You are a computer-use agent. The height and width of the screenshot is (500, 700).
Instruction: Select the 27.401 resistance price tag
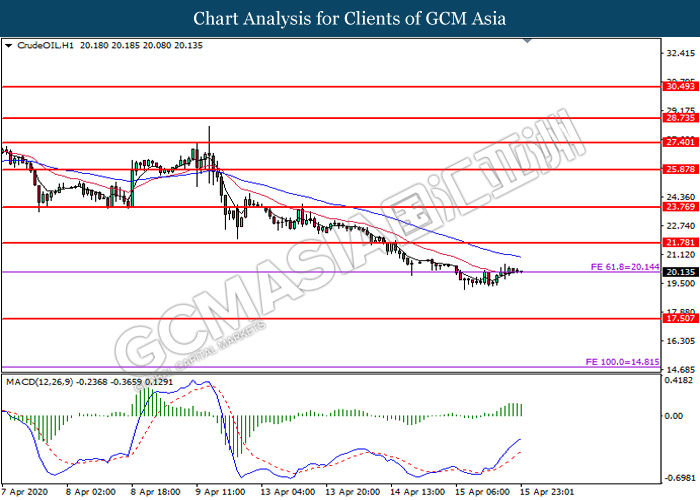679,142
